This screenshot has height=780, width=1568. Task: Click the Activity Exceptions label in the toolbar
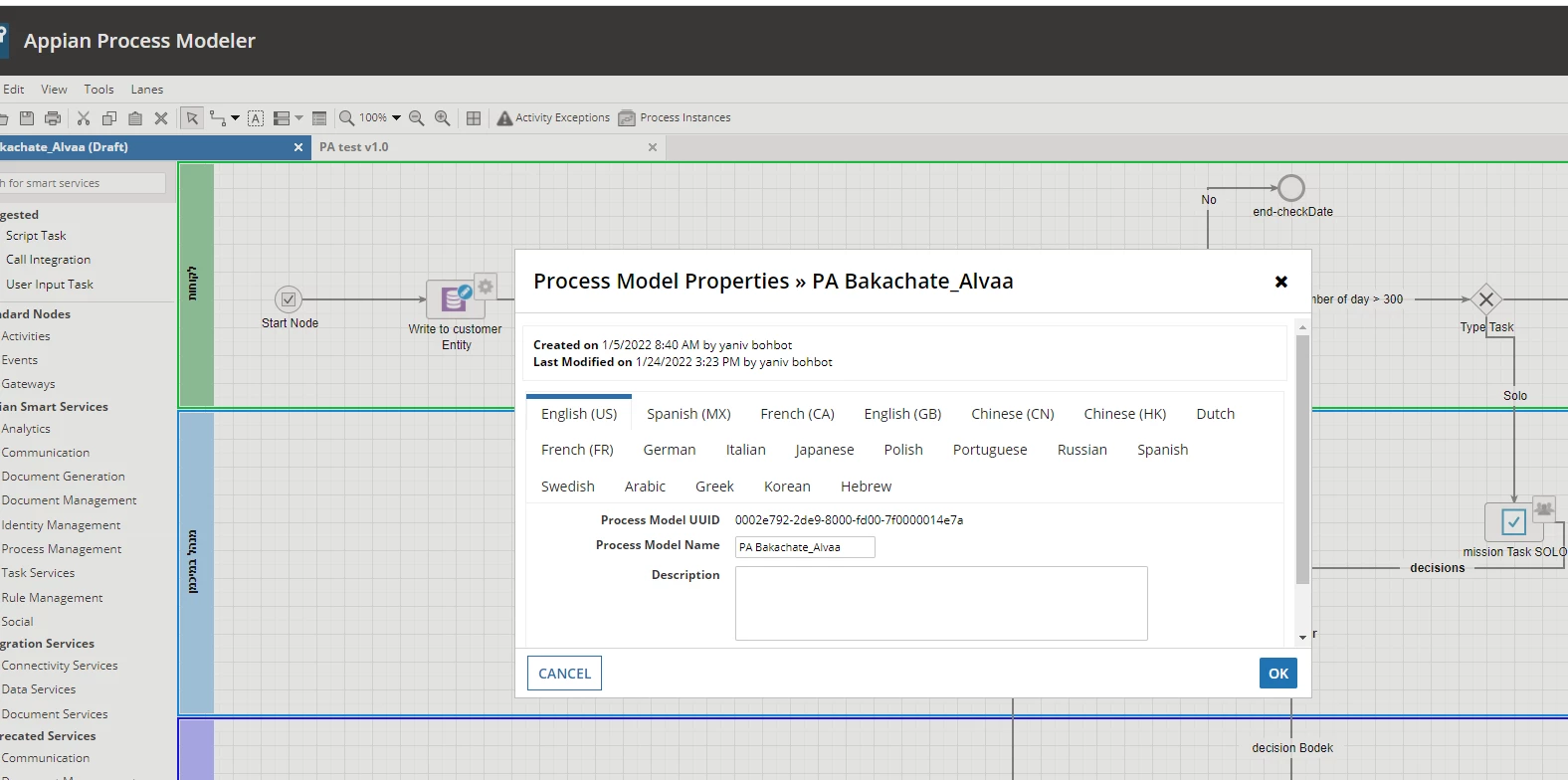point(562,117)
